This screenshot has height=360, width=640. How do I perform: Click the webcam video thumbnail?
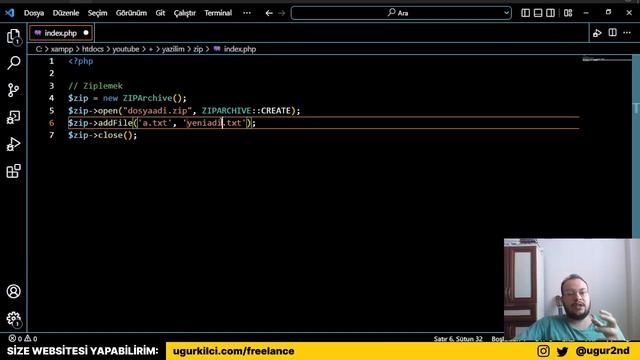pos(572,289)
